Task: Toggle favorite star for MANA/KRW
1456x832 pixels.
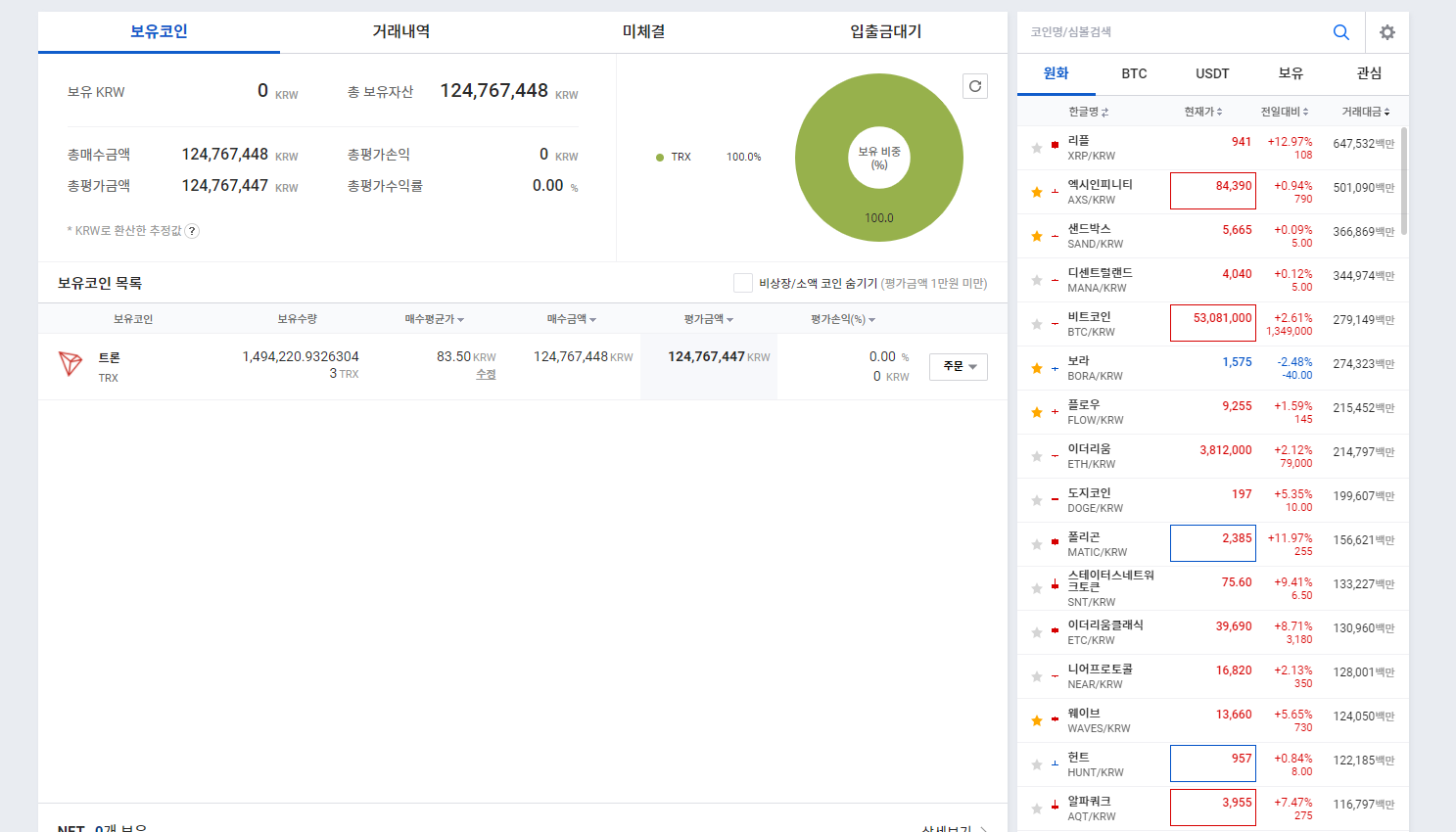Action: [x=1037, y=280]
